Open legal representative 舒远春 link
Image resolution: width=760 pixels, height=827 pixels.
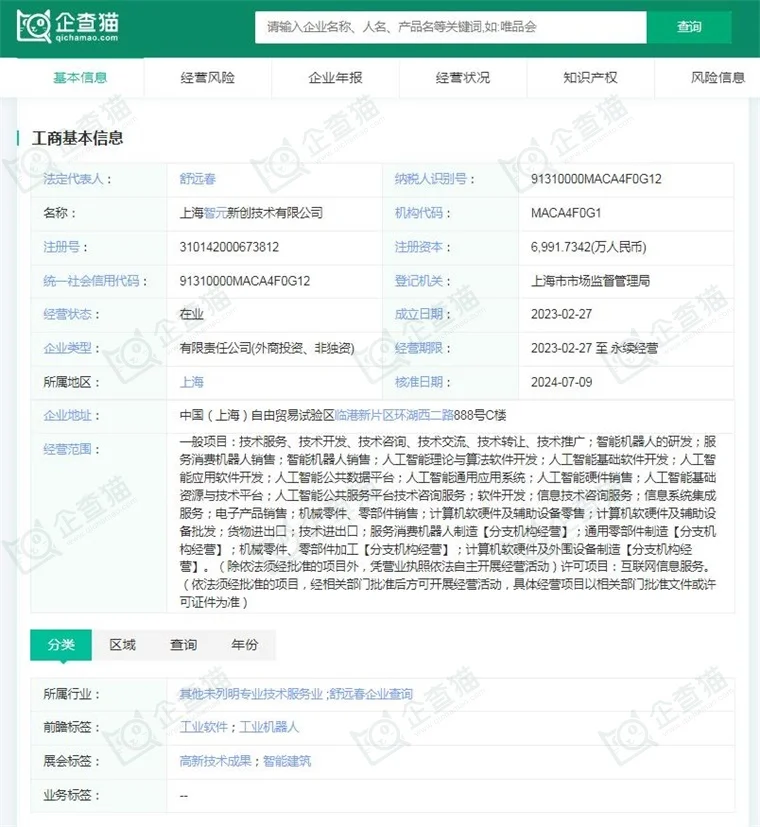click(x=198, y=179)
